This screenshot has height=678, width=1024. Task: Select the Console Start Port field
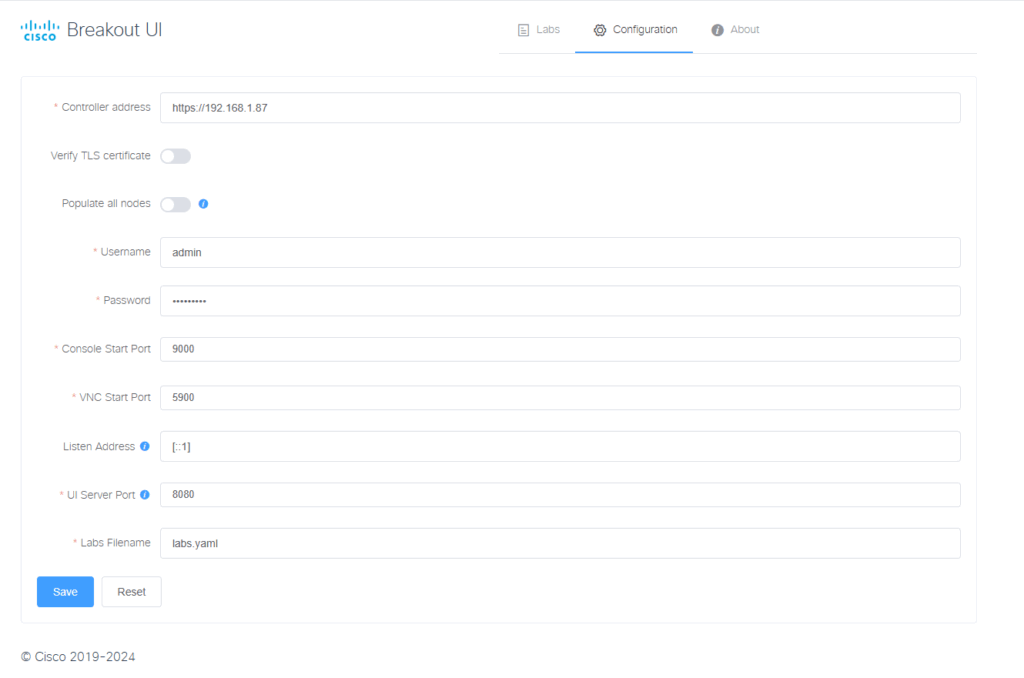(560, 349)
